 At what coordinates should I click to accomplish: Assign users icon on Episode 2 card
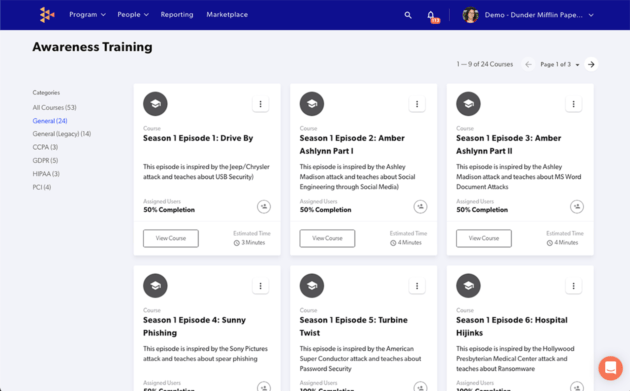(420, 207)
